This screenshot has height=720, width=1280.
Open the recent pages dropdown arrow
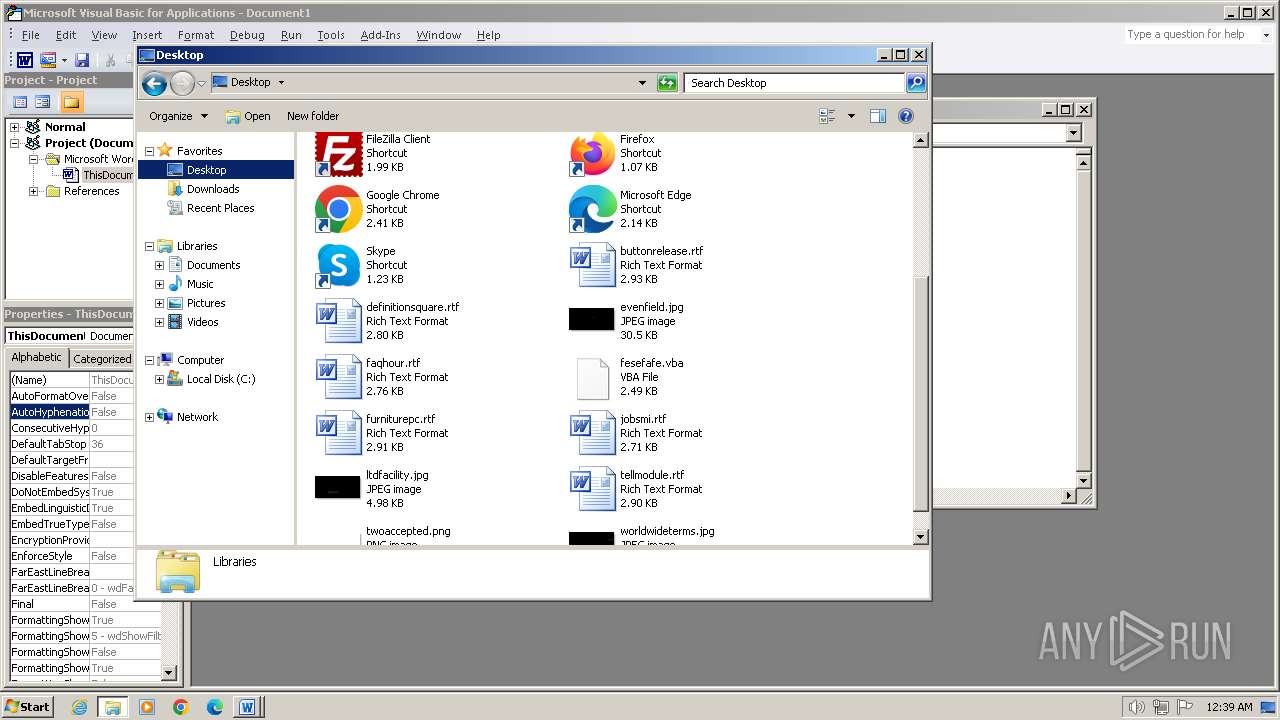pos(201,83)
